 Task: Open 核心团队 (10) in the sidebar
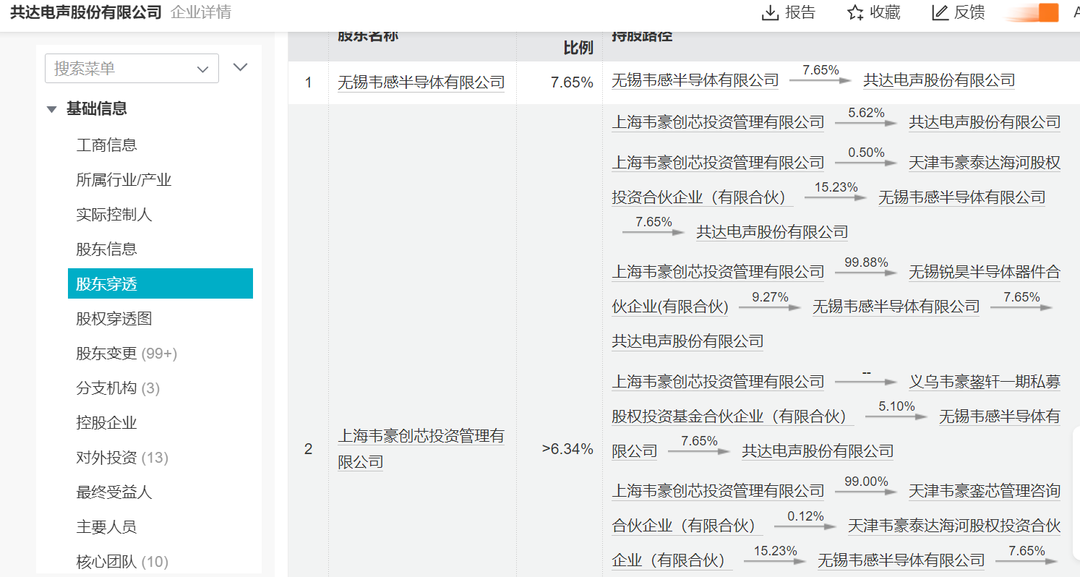tap(122, 561)
